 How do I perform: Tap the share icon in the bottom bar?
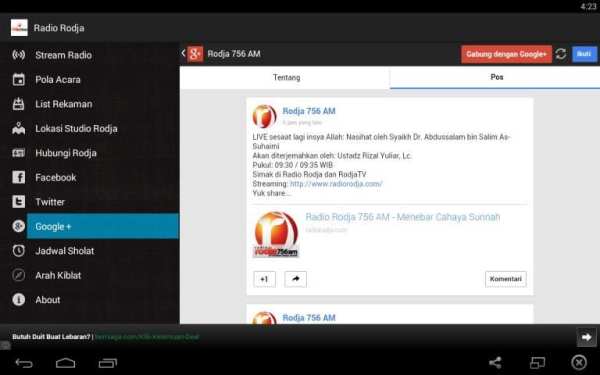495,362
